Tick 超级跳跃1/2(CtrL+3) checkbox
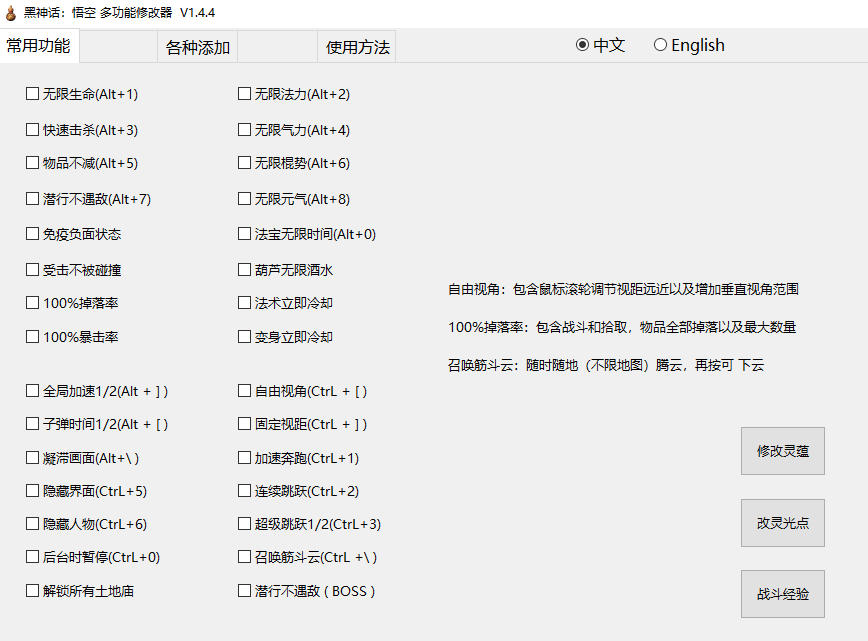The image size is (868, 641). coord(244,524)
